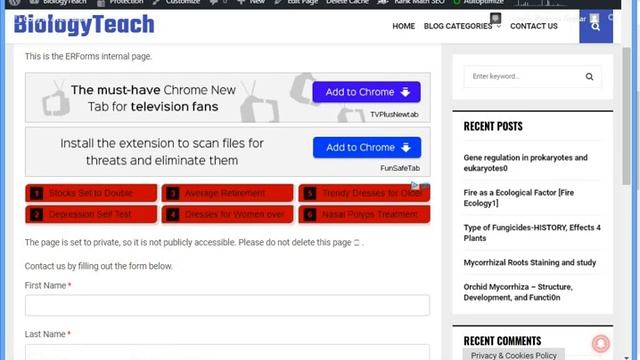640x360 pixels.
Task: Open Orchid Mycorrhiza Structure post
Action: (518, 292)
